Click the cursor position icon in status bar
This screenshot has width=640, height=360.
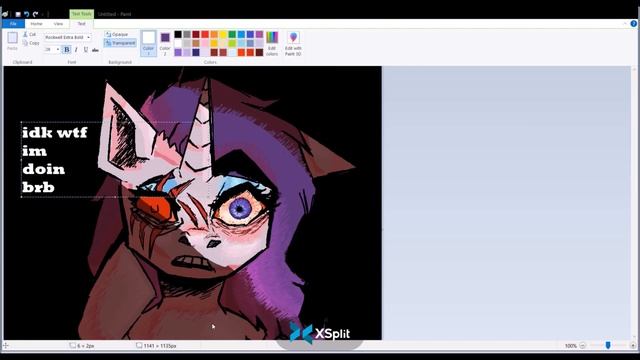pos(6,346)
